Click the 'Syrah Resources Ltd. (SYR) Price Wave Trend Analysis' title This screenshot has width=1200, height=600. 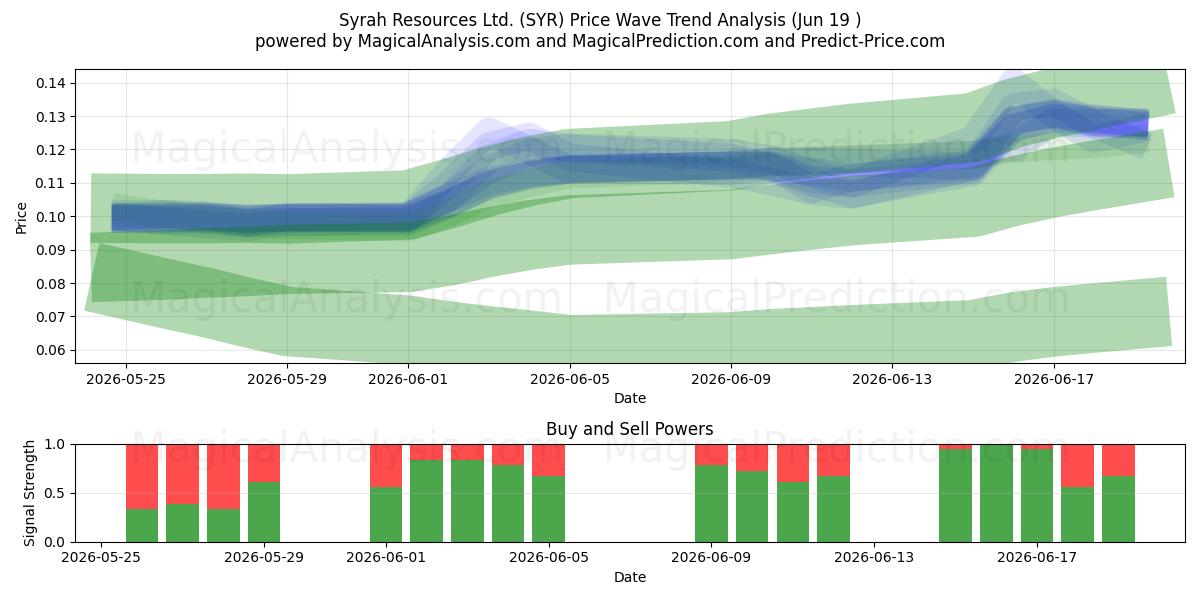point(600,20)
